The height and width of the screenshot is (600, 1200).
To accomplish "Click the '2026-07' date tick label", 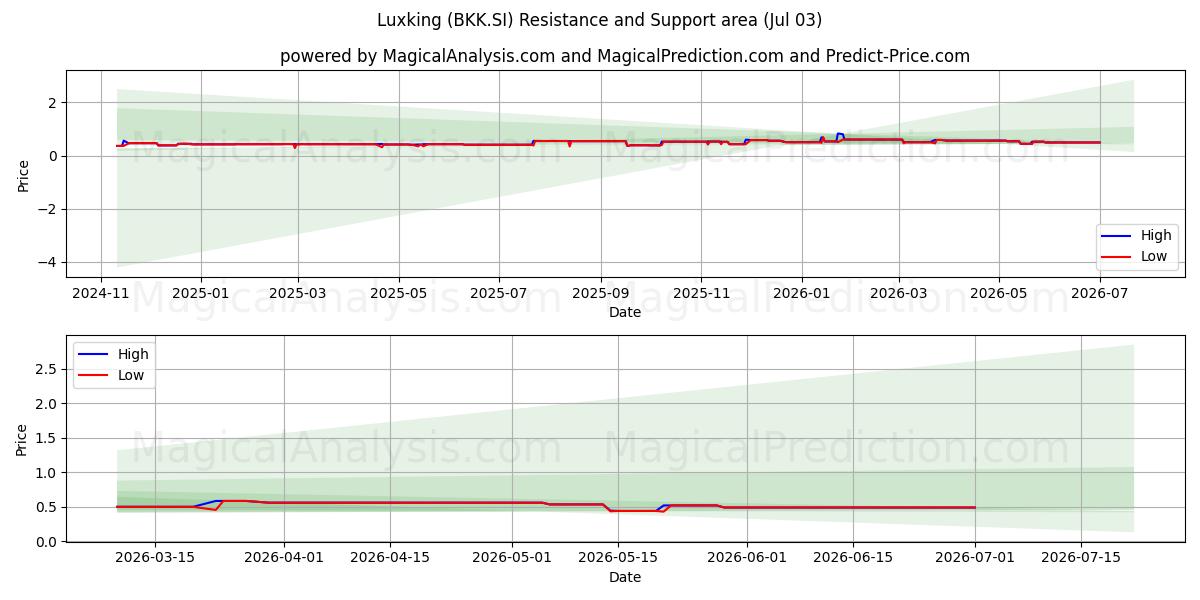I will 1100,294.
